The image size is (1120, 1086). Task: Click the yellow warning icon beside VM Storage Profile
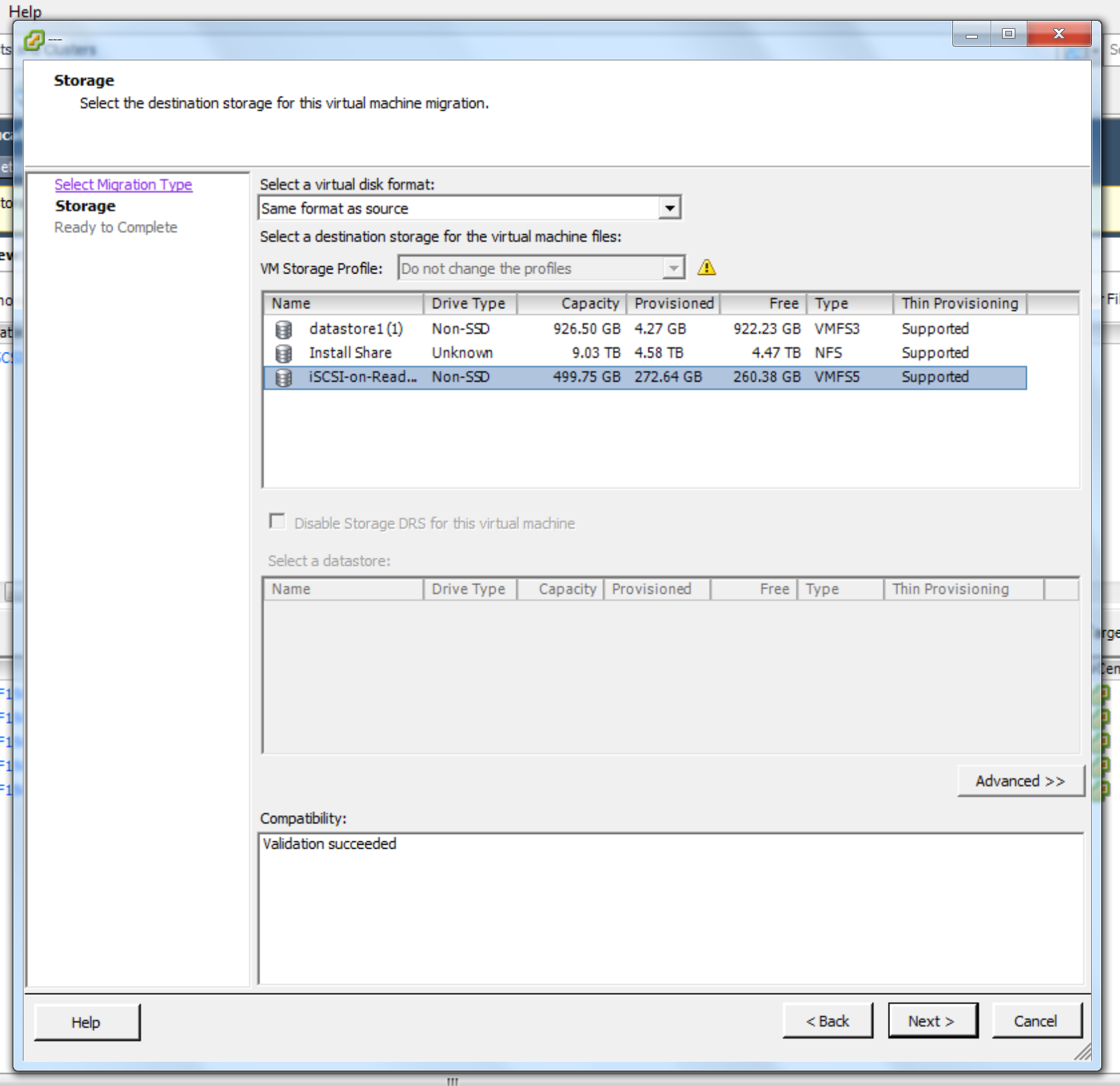click(x=706, y=268)
